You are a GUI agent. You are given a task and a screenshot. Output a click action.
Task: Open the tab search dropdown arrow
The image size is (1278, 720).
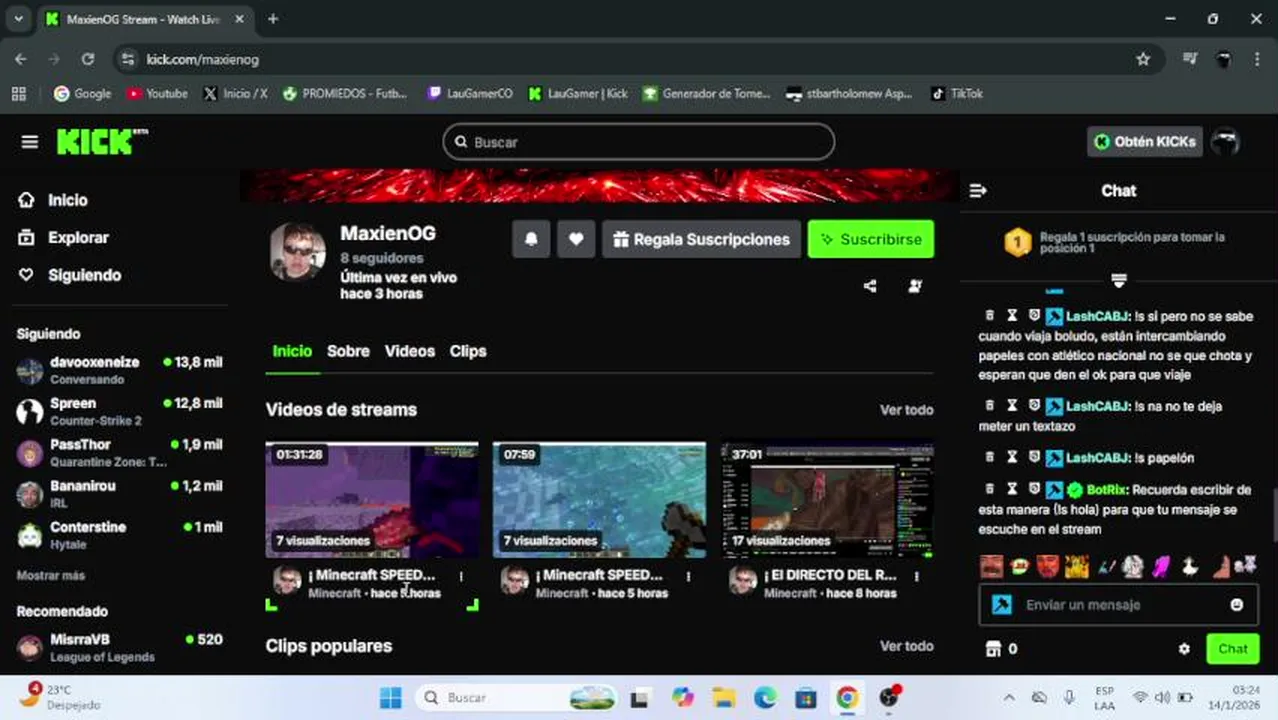(x=18, y=19)
